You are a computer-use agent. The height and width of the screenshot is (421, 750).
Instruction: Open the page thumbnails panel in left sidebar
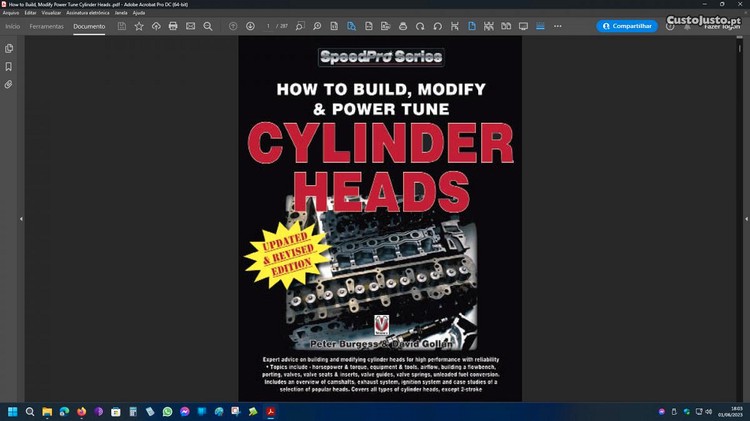tap(9, 48)
